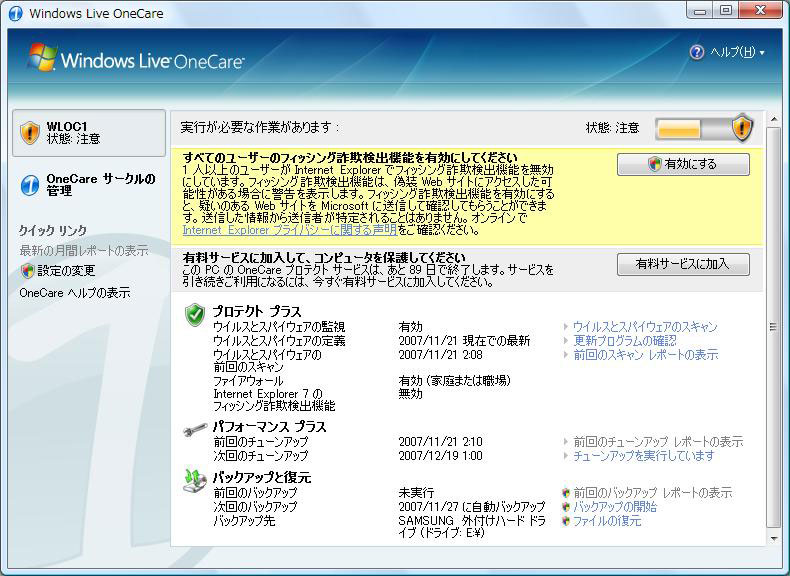The width and height of the screenshot is (790, 576).
Task: Close the Windows Live OneCare window
Action: click(x=760, y=11)
